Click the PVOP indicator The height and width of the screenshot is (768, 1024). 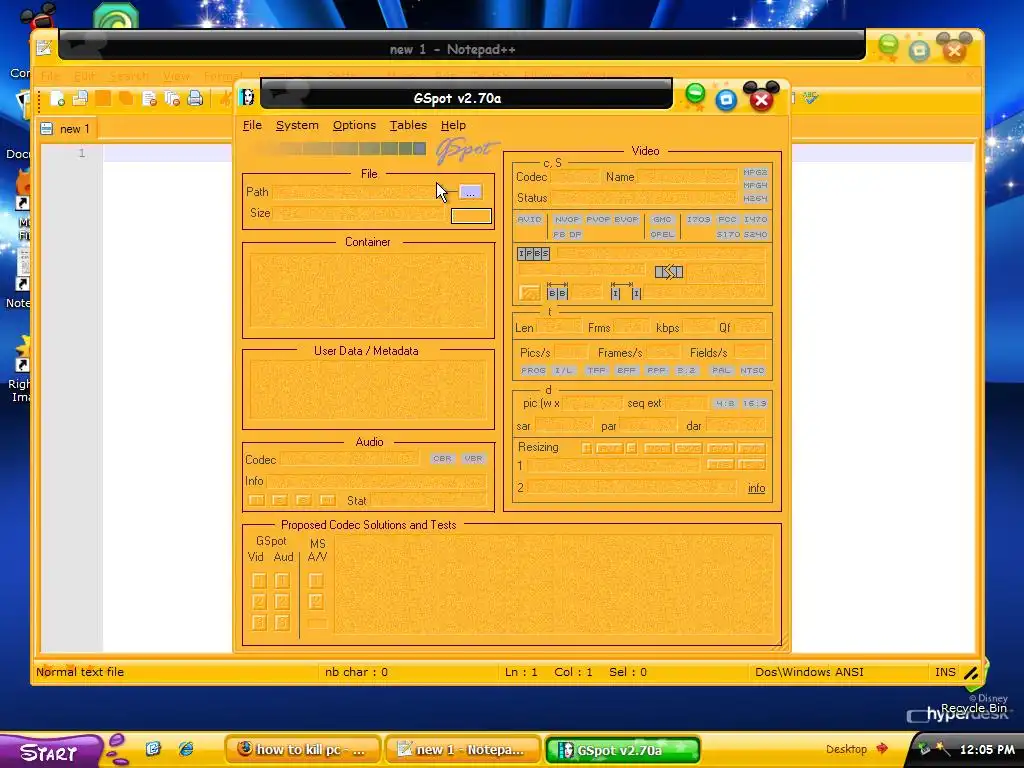[x=598, y=219]
